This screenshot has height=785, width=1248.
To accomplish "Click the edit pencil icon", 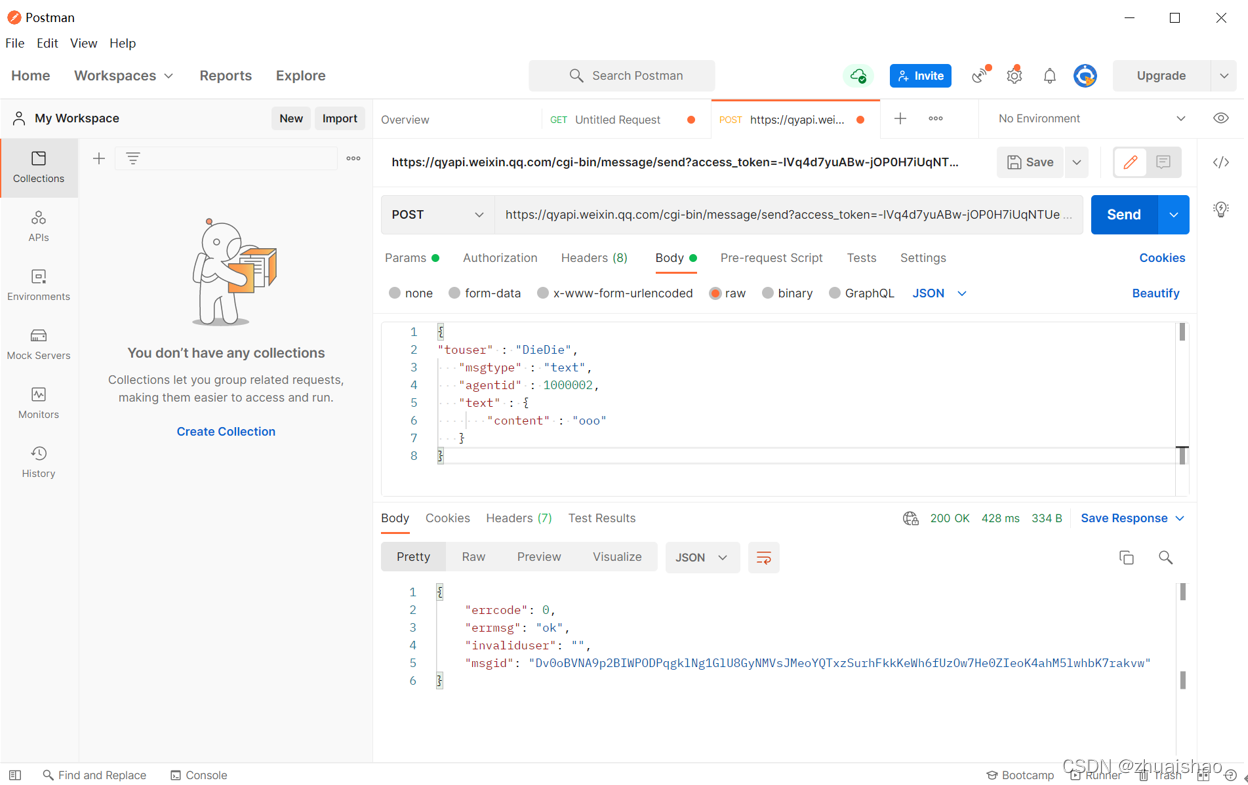I will tap(1131, 162).
